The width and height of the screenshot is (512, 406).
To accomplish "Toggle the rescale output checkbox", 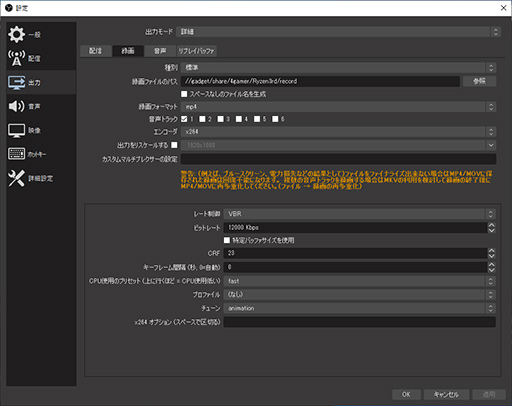I will [x=174, y=145].
